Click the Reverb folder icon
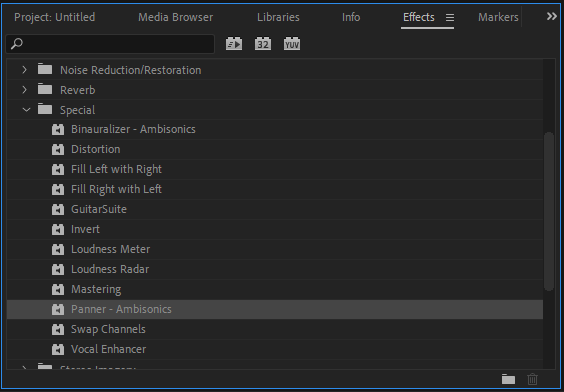The height and width of the screenshot is (392, 564). pyautogui.click(x=45, y=89)
